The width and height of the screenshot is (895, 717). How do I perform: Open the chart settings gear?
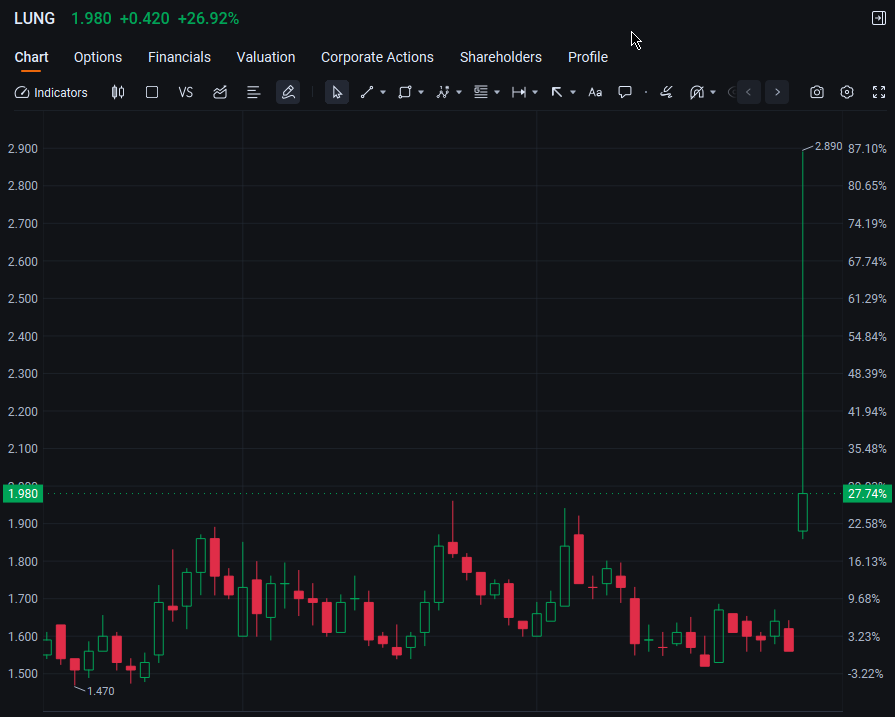[847, 92]
